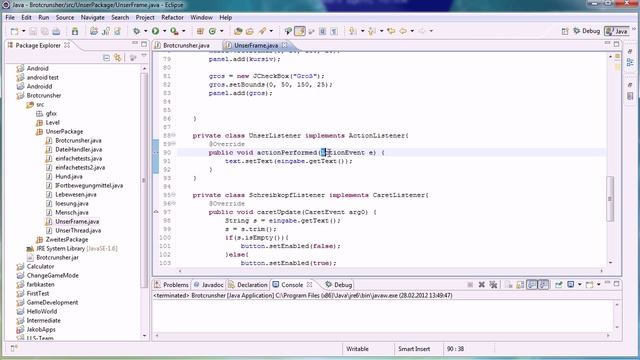640x360 pixels.
Task: Open the Open Console dropdown arrow
Action: pyautogui.click(x=599, y=284)
